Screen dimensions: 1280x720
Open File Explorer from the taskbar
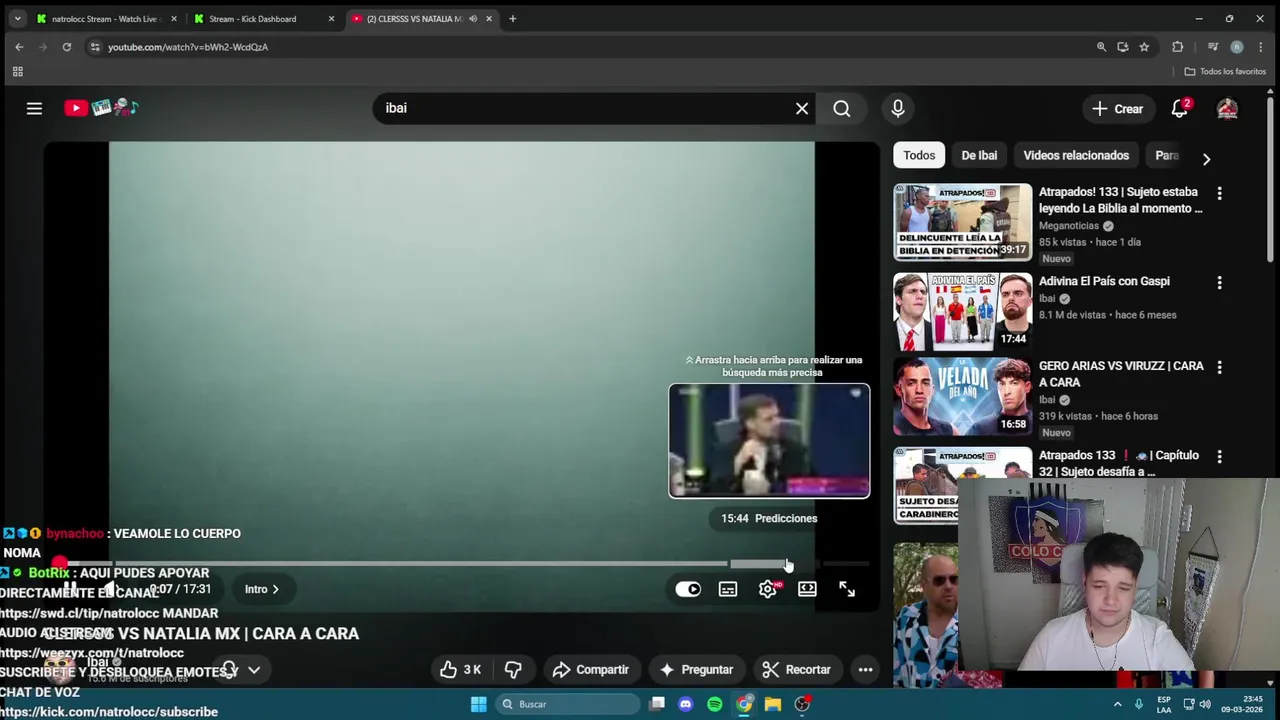[x=773, y=704]
